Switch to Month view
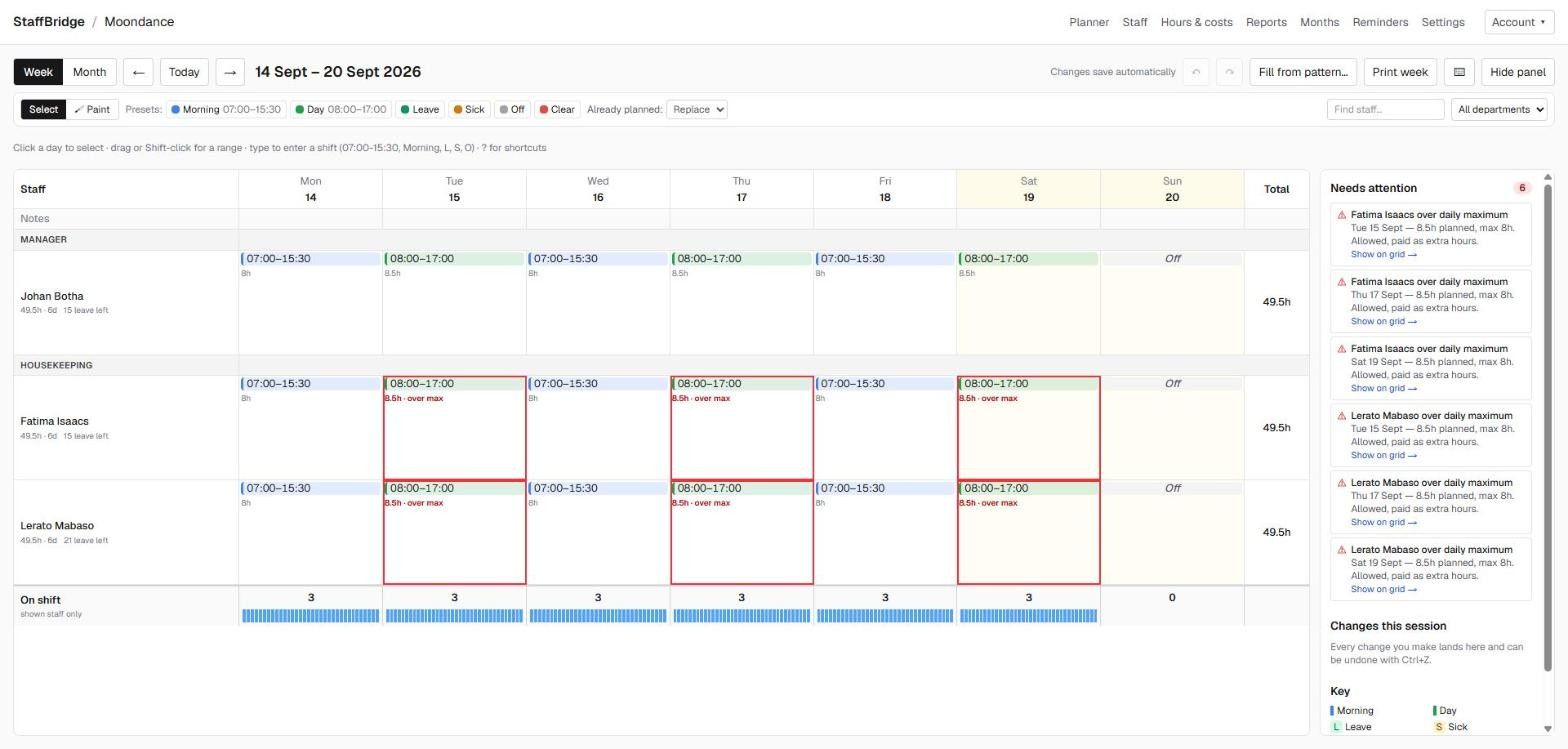The image size is (1568, 749). (89, 72)
